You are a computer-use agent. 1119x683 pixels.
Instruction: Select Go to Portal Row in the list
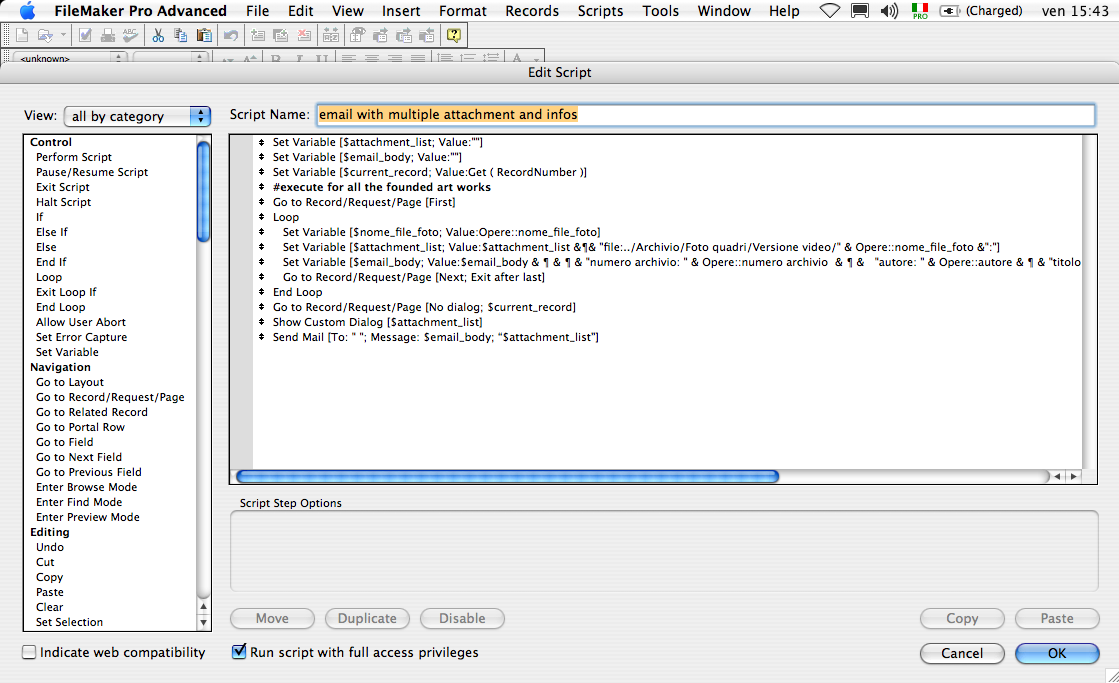coord(81,427)
